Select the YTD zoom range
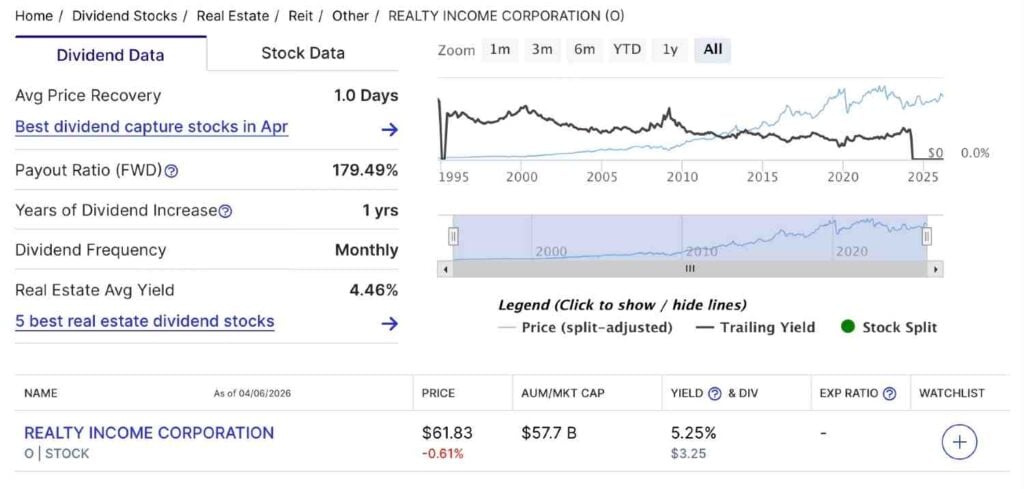 tap(627, 50)
